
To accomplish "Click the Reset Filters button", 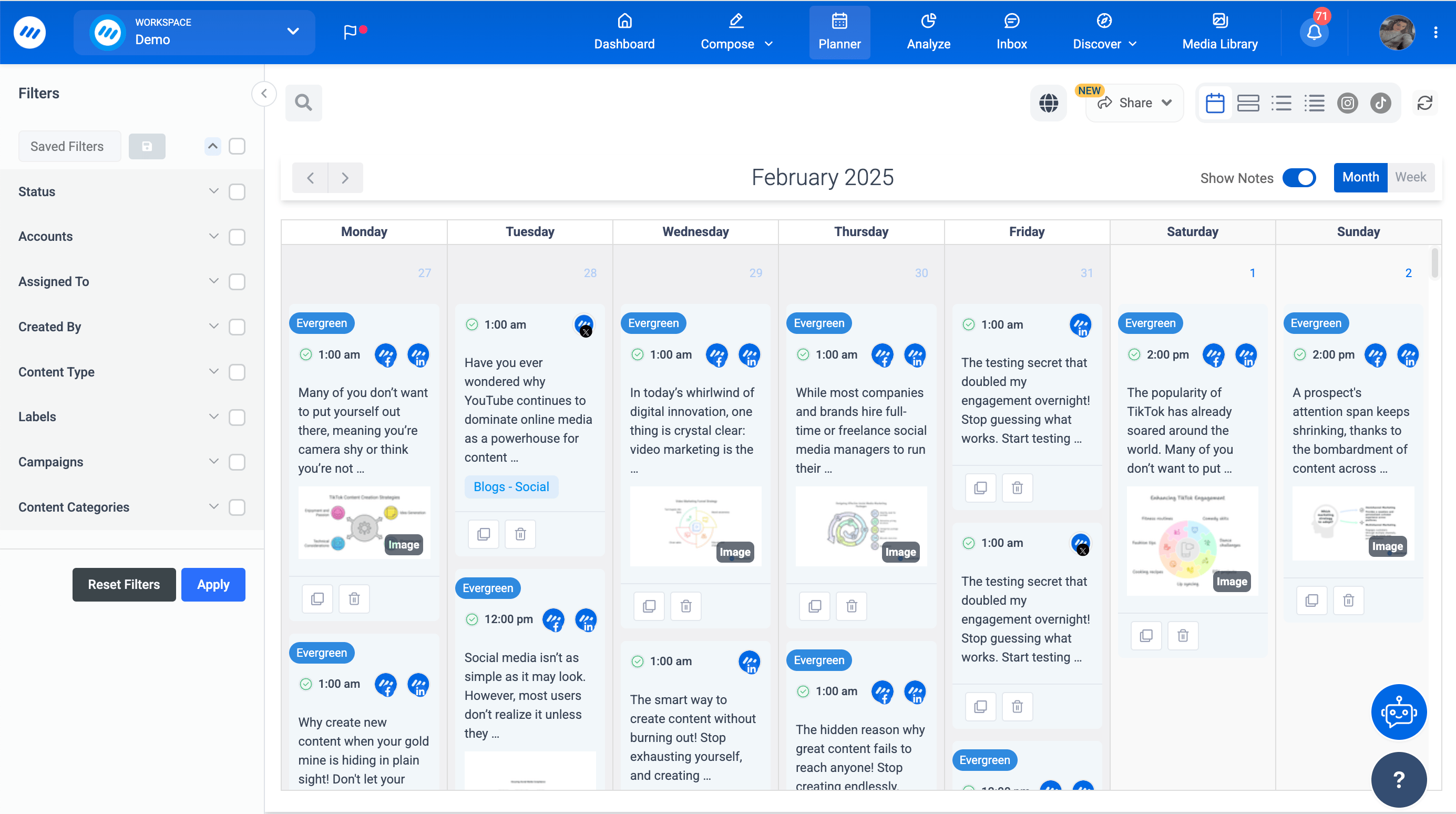I will [x=123, y=584].
